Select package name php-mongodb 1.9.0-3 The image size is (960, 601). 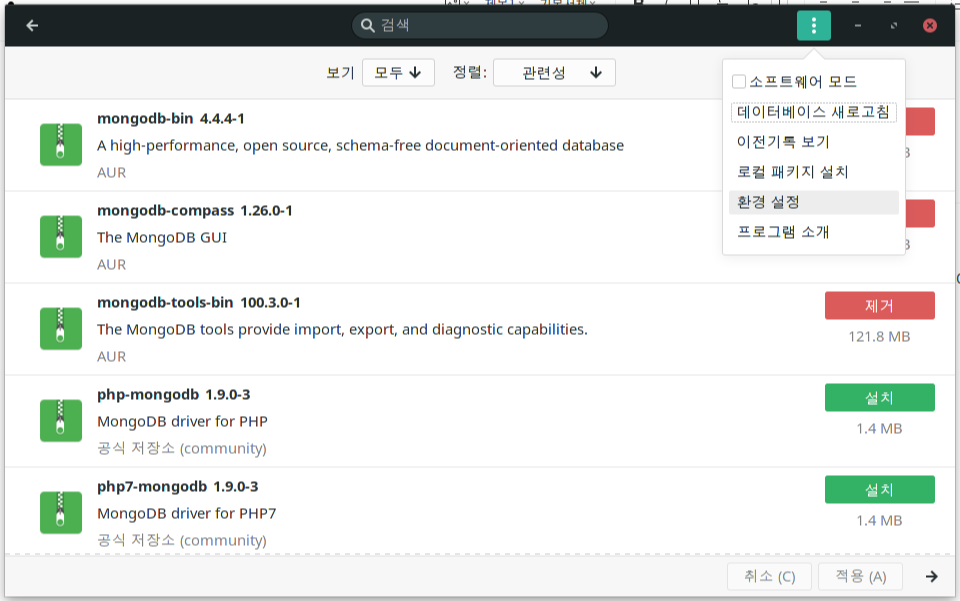[x=174, y=395]
